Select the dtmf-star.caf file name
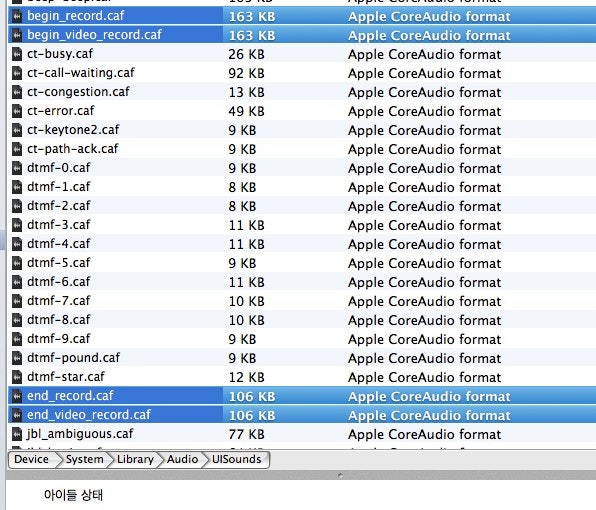Viewport: 596px width, 510px height. pyautogui.click(x=66, y=377)
